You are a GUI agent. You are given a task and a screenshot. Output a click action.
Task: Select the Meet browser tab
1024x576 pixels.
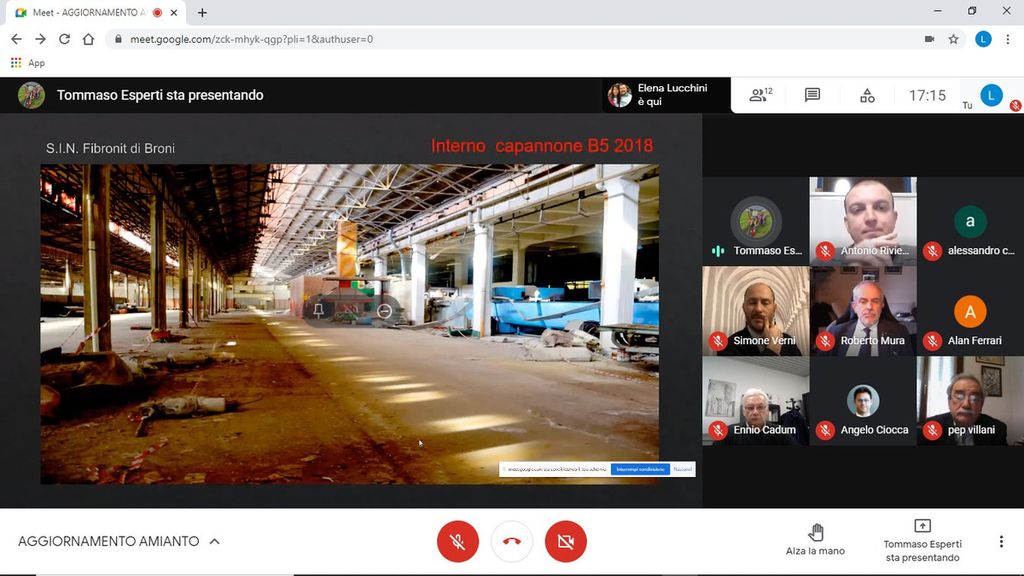88,13
